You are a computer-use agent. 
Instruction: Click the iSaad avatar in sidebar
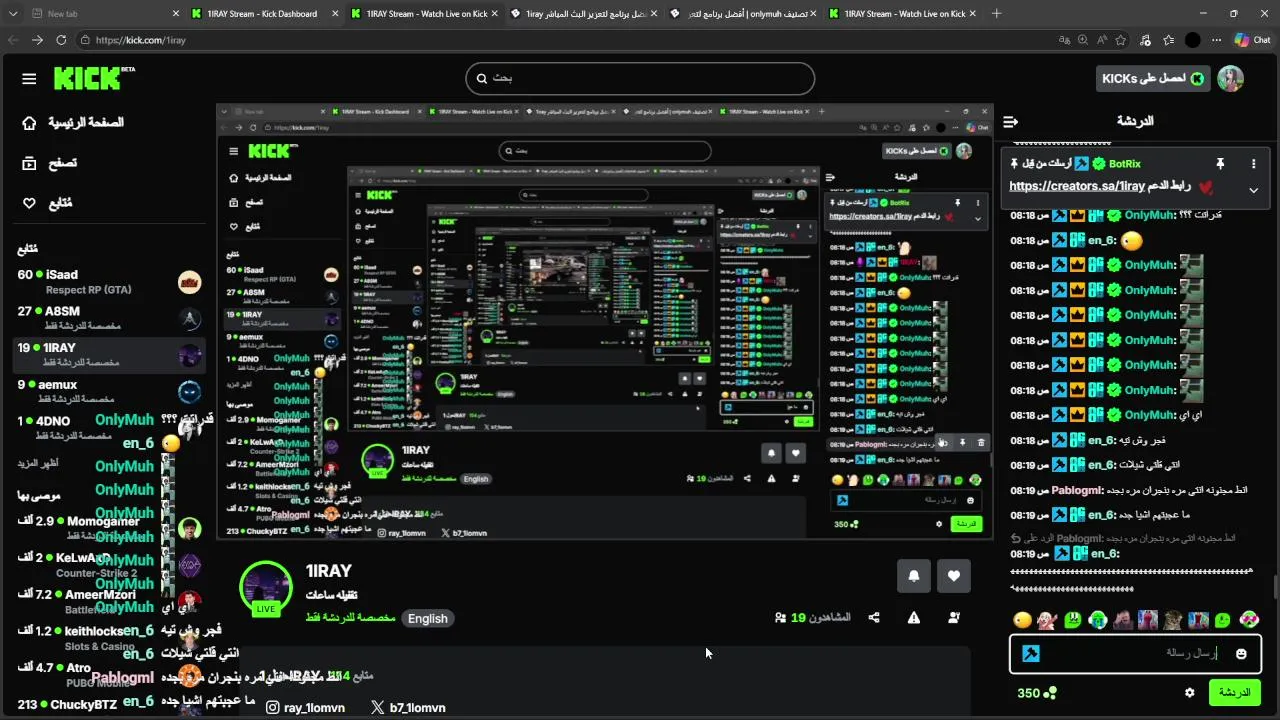(190, 282)
